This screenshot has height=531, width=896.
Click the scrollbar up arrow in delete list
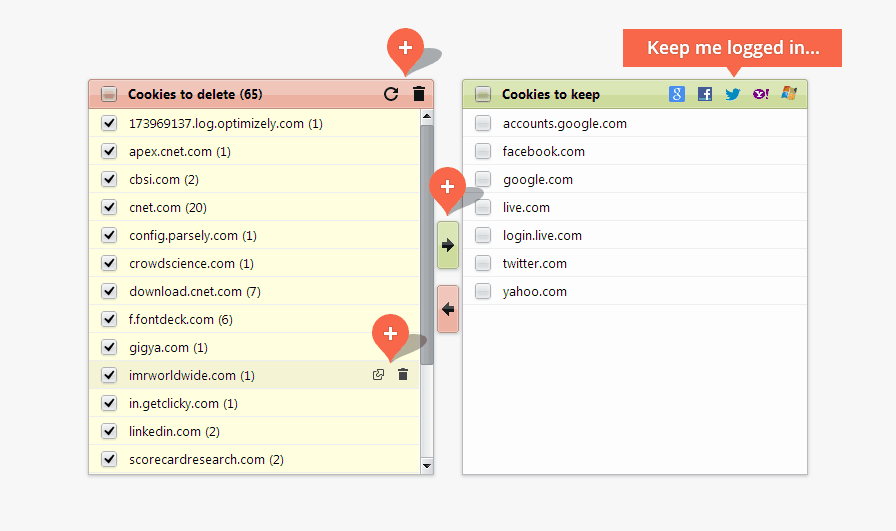(427, 116)
